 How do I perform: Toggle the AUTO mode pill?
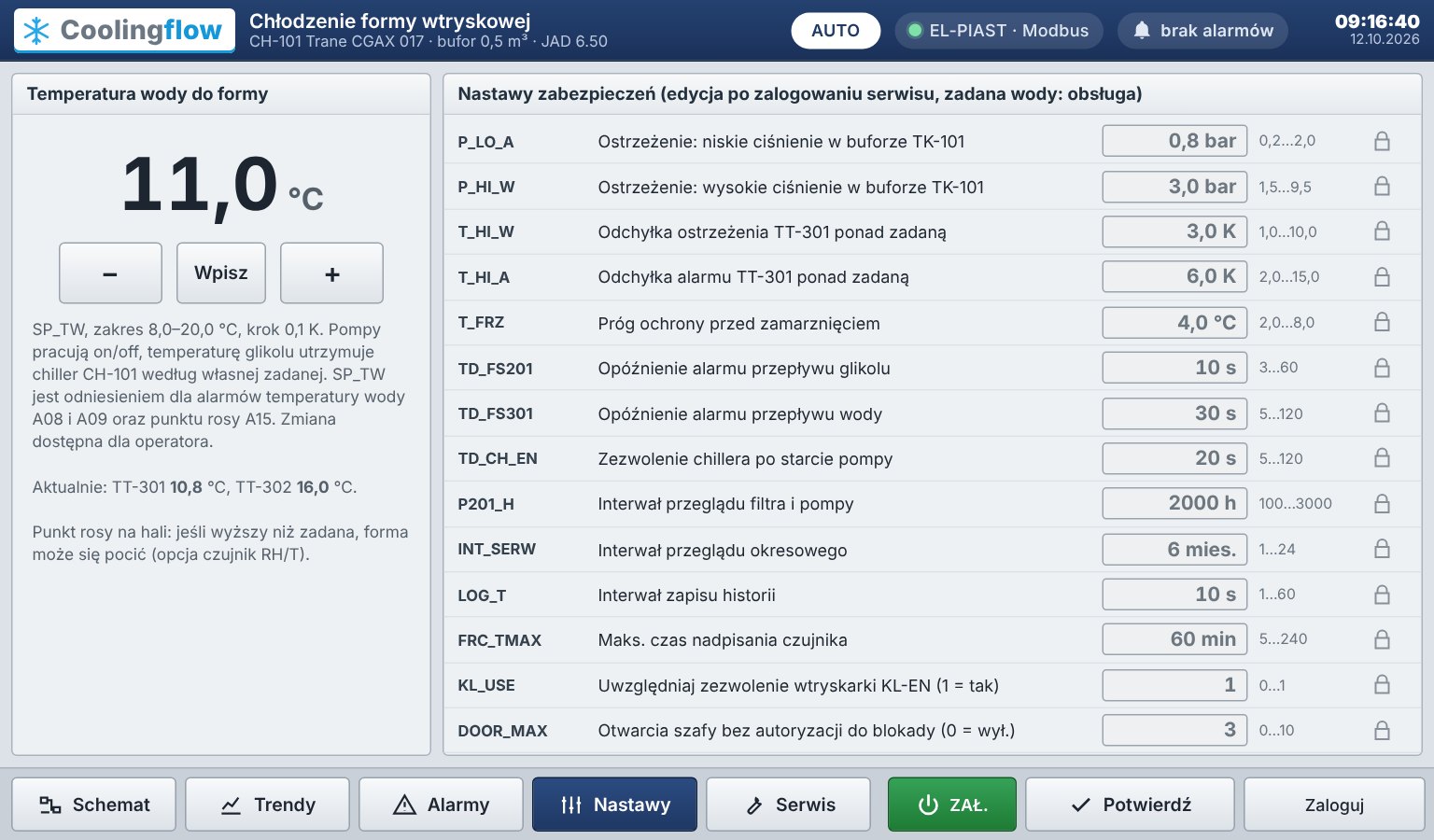tap(836, 31)
